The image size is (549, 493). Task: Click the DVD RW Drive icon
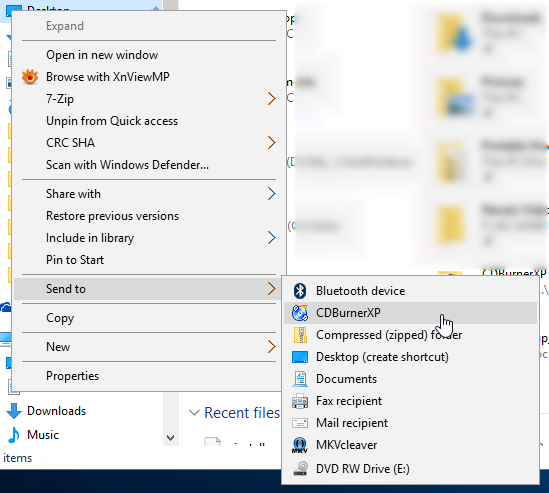300,469
